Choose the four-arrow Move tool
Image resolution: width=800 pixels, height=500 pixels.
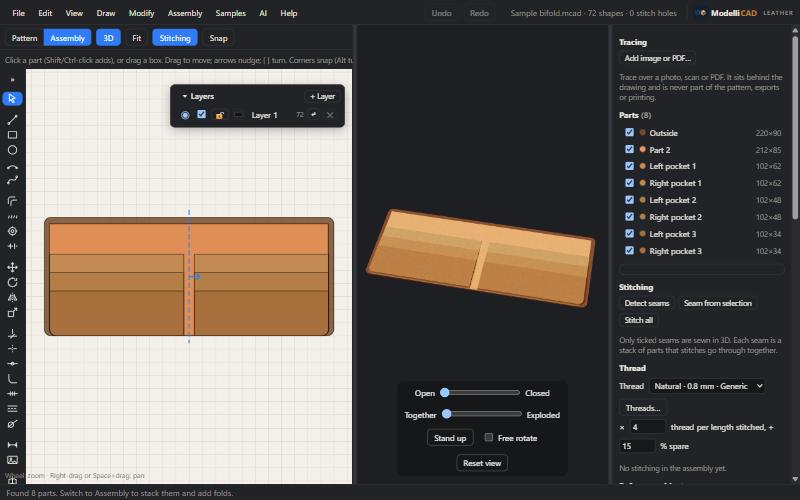(12, 267)
